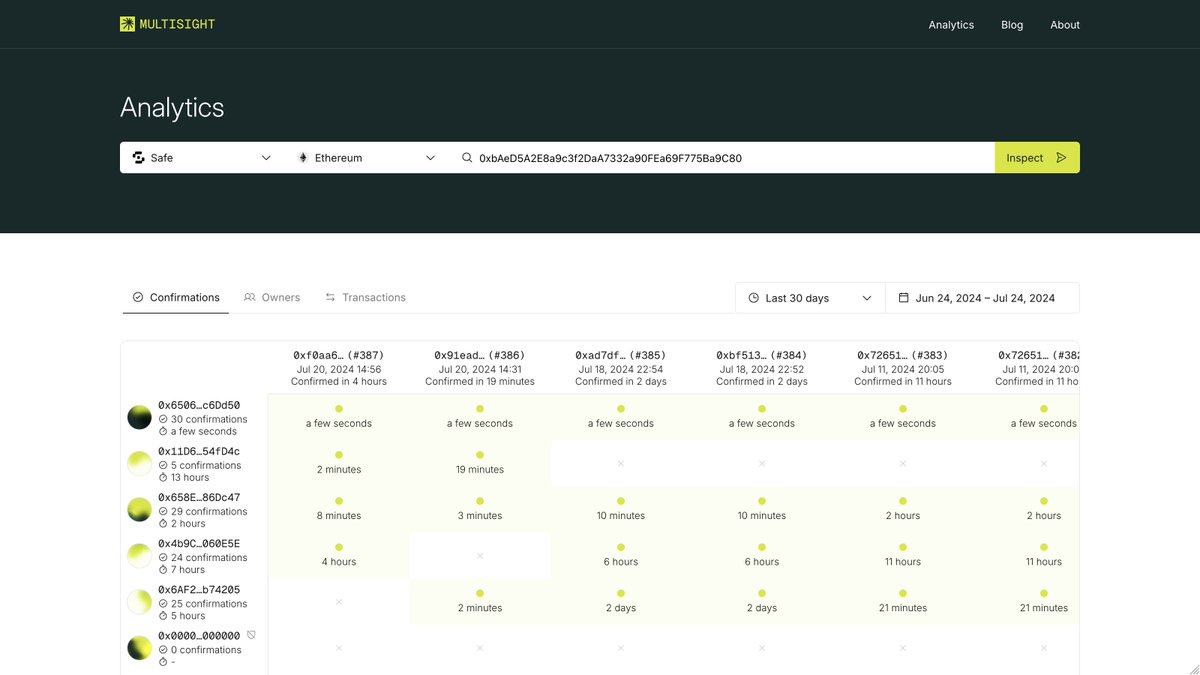1200x675 pixels.
Task: Click the calendar icon in date range
Action: click(x=904, y=298)
